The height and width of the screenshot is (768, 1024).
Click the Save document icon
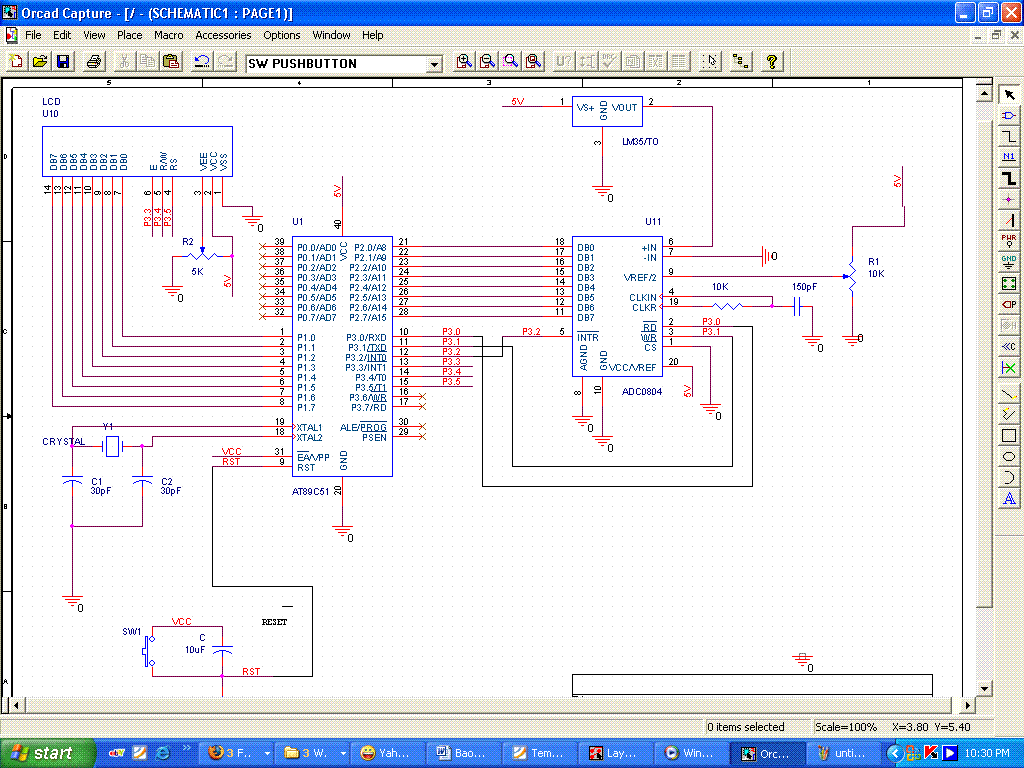tap(63, 62)
